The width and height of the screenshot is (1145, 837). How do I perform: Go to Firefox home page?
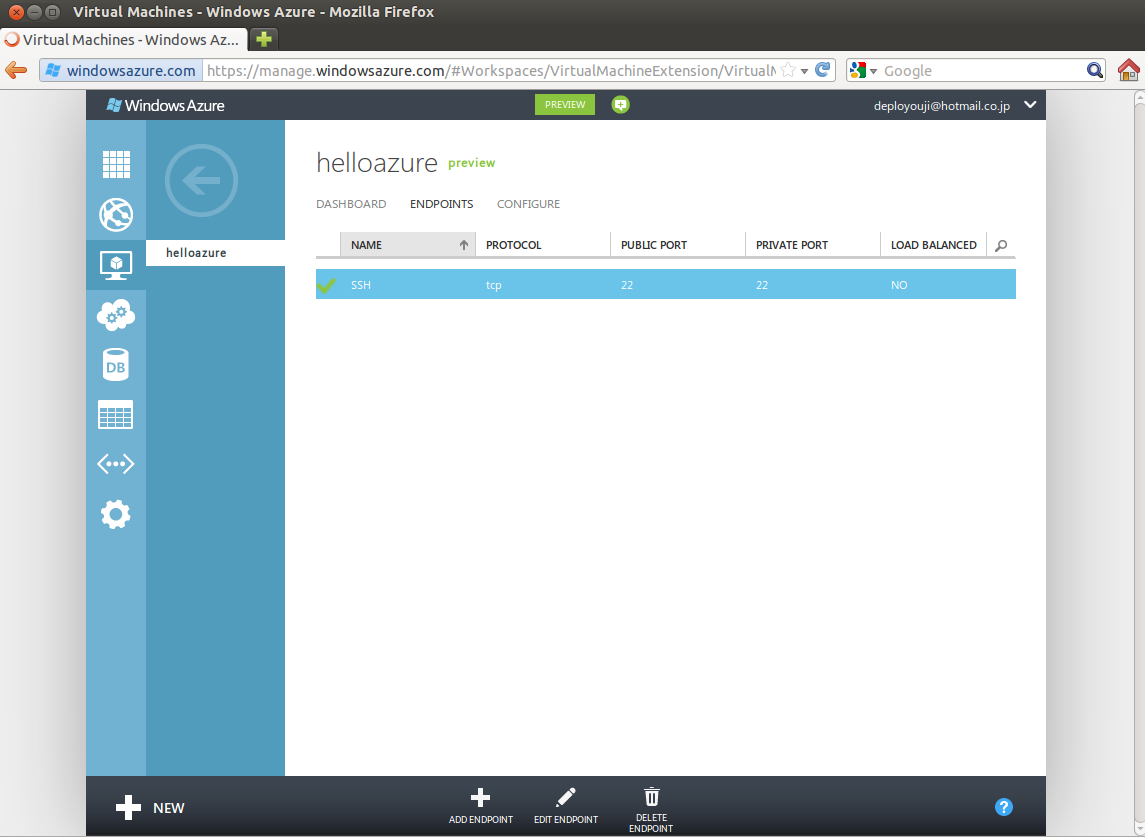pos(1129,70)
